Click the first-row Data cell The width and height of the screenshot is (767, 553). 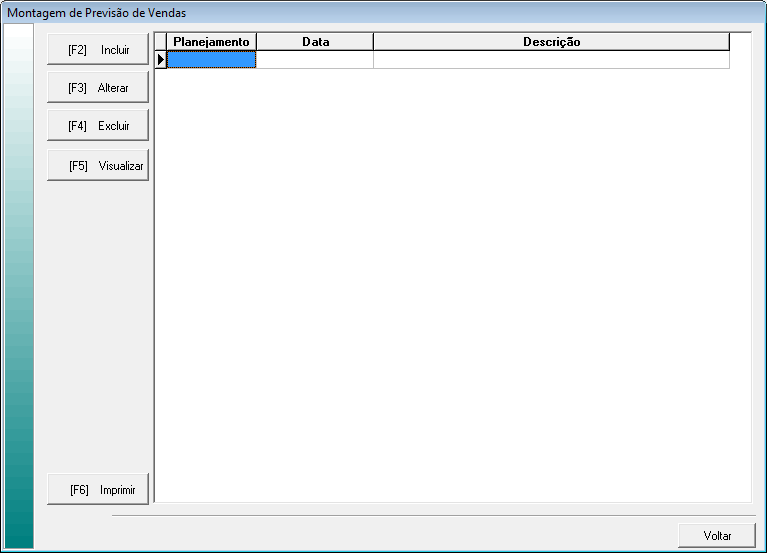click(x=315, y=60)
